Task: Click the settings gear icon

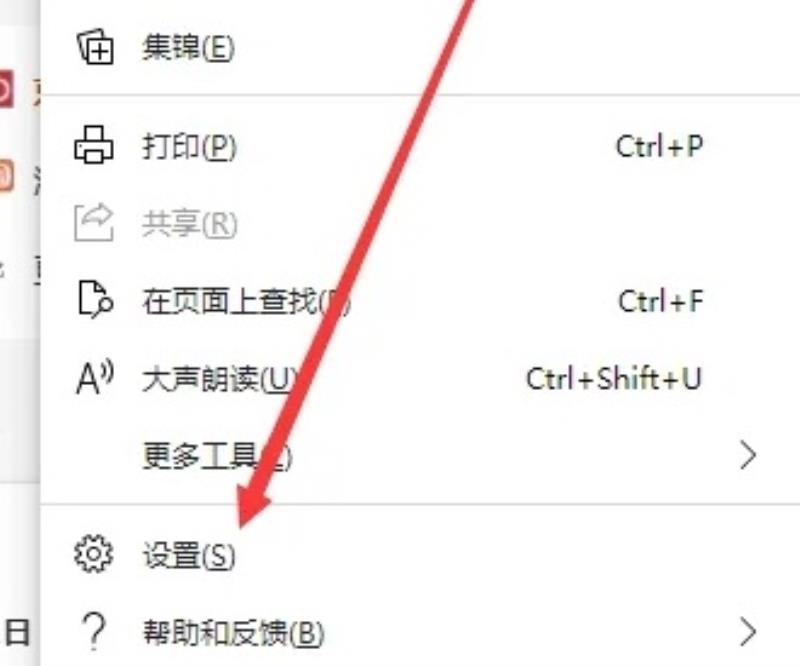Action: pyautogui.click(x=93, y=554)
